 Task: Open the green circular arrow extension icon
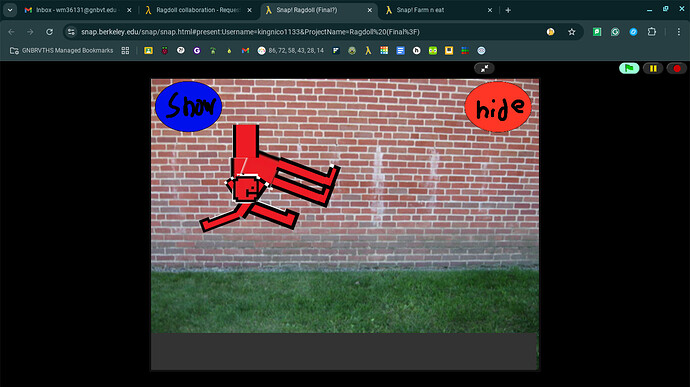[615, 32]
